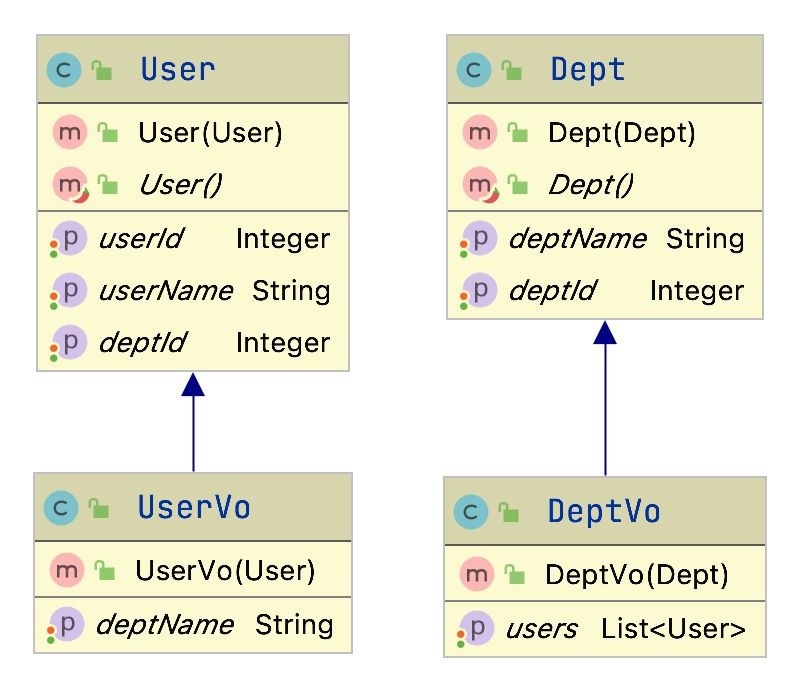Click green lock icon beside DeptVo(Dept)

(515, 574)
